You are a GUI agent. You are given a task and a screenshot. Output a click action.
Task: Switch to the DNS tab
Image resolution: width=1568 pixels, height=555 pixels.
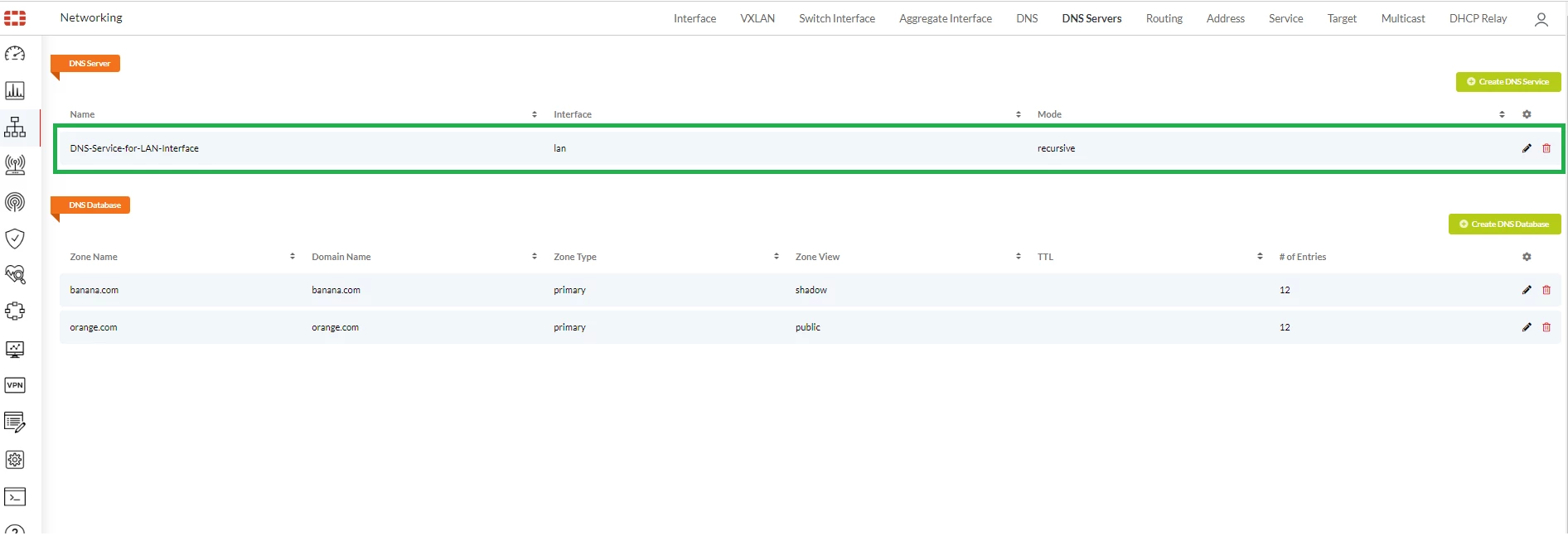click(1027, 18)
